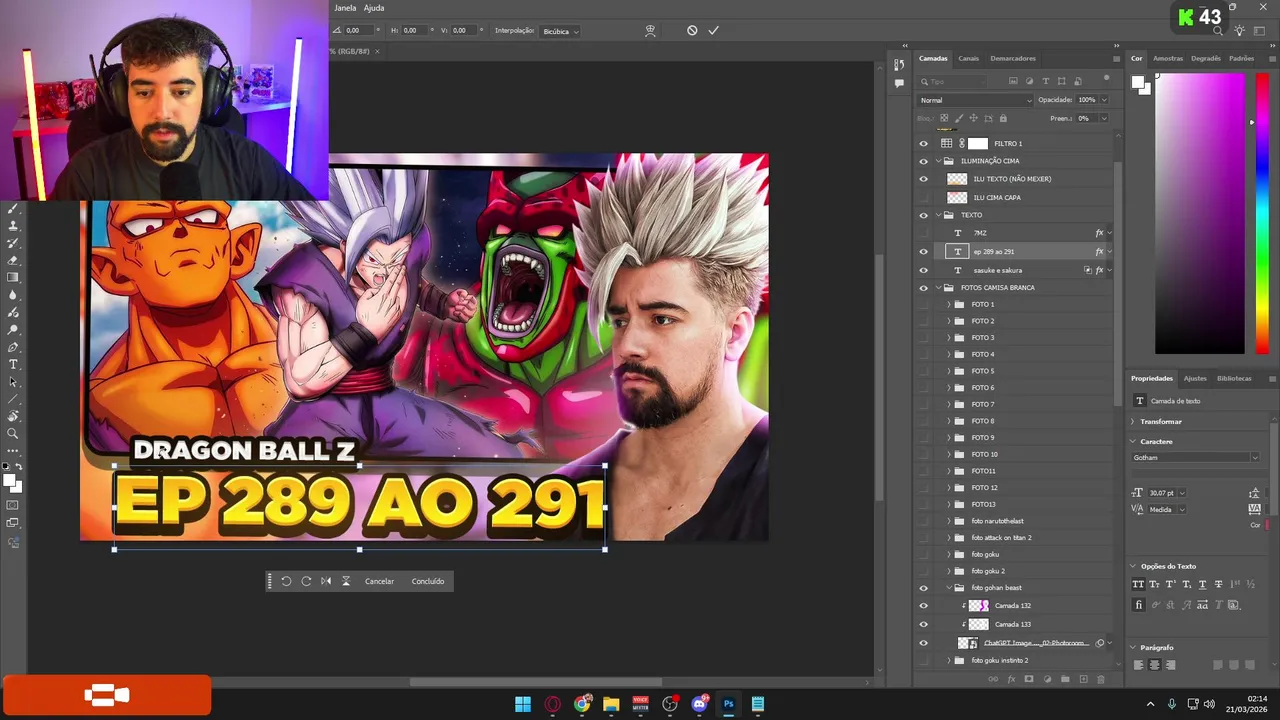The image size is (1280, 720).
Task: Click the font size 30,07 pt field
Action: click(1162, 493)
